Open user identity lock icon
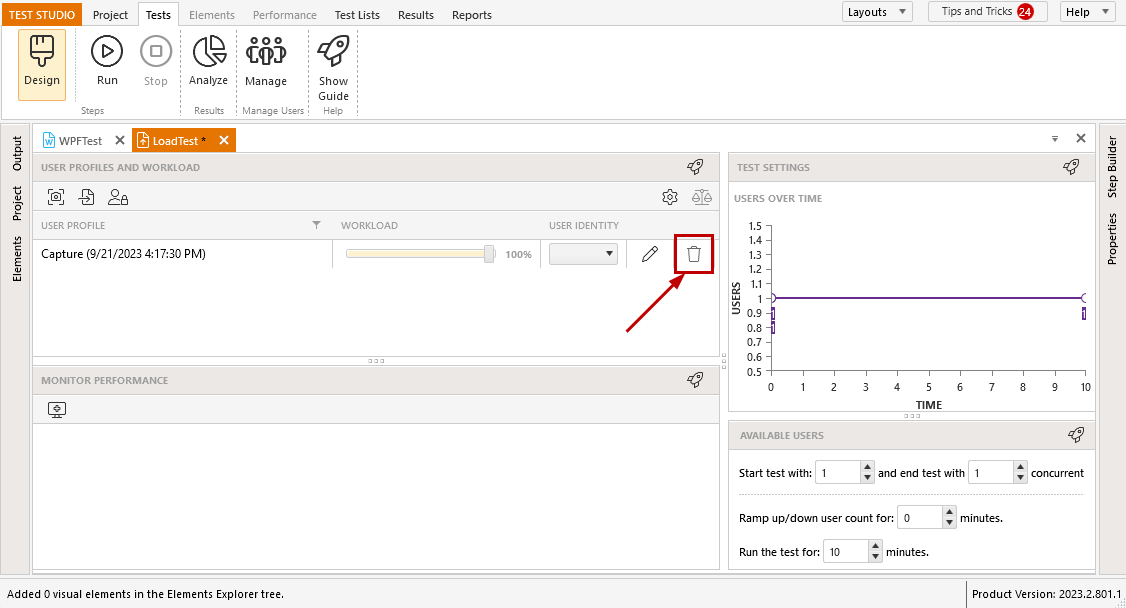This screenshot has width=1126, height=608. [x=118, y=197]
